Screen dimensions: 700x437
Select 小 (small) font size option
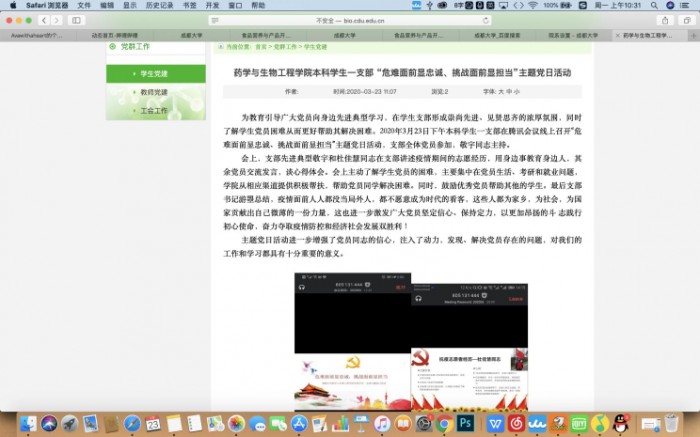518,91
